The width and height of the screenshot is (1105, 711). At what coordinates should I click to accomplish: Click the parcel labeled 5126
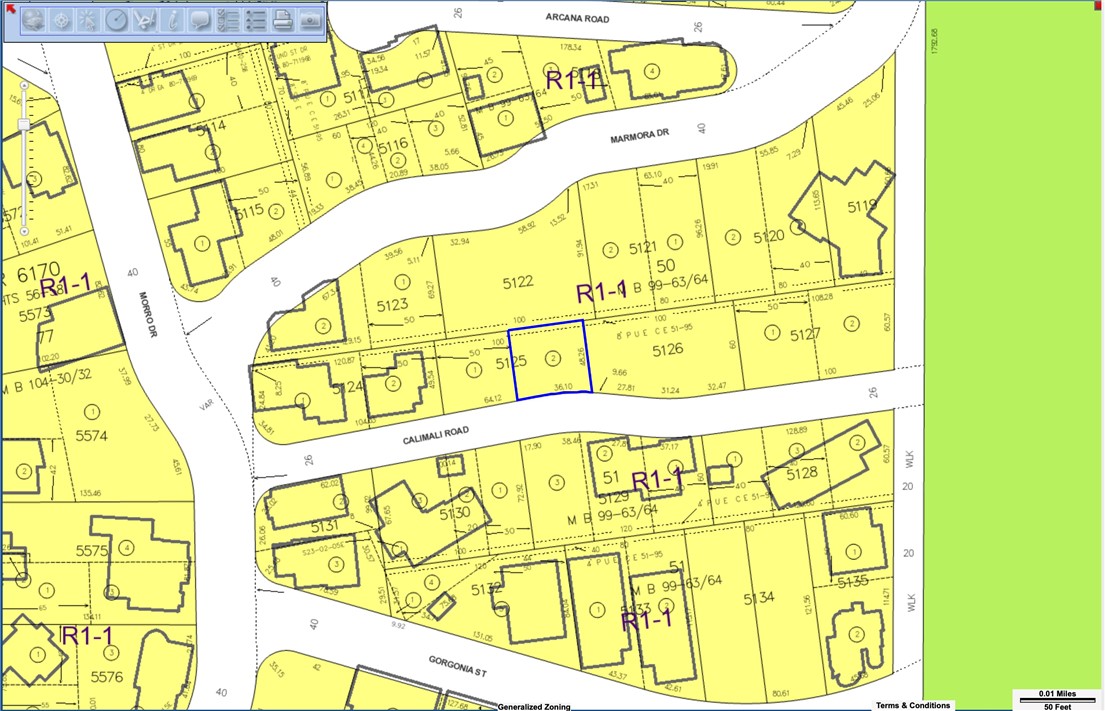(x=667, y=351)
